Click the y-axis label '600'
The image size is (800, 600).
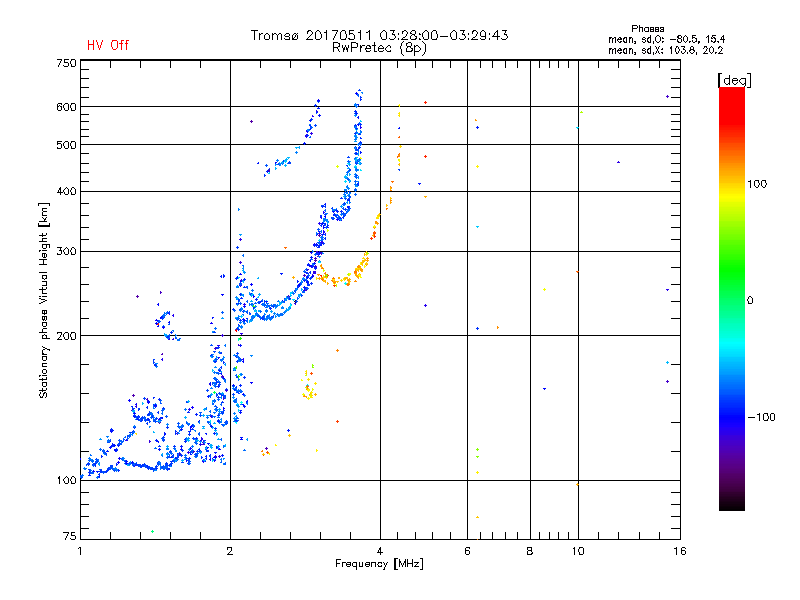(x=66, y=107)
